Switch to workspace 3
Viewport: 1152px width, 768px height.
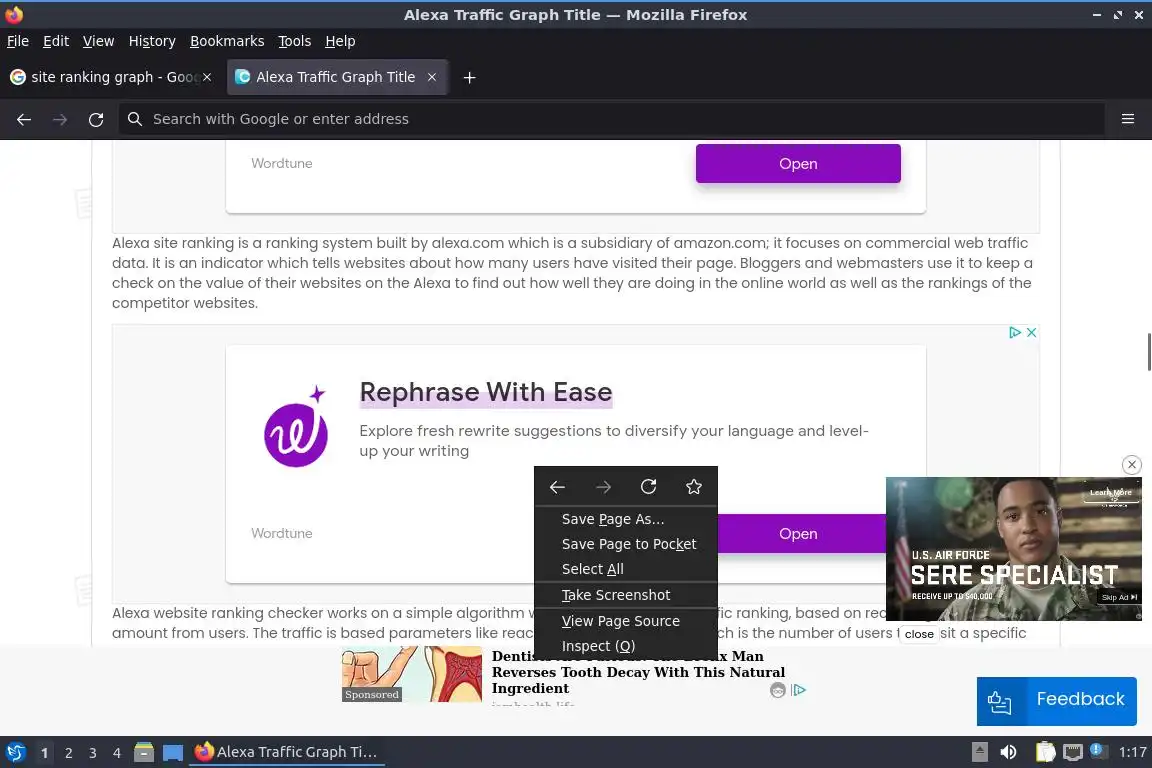coord(93,753)
